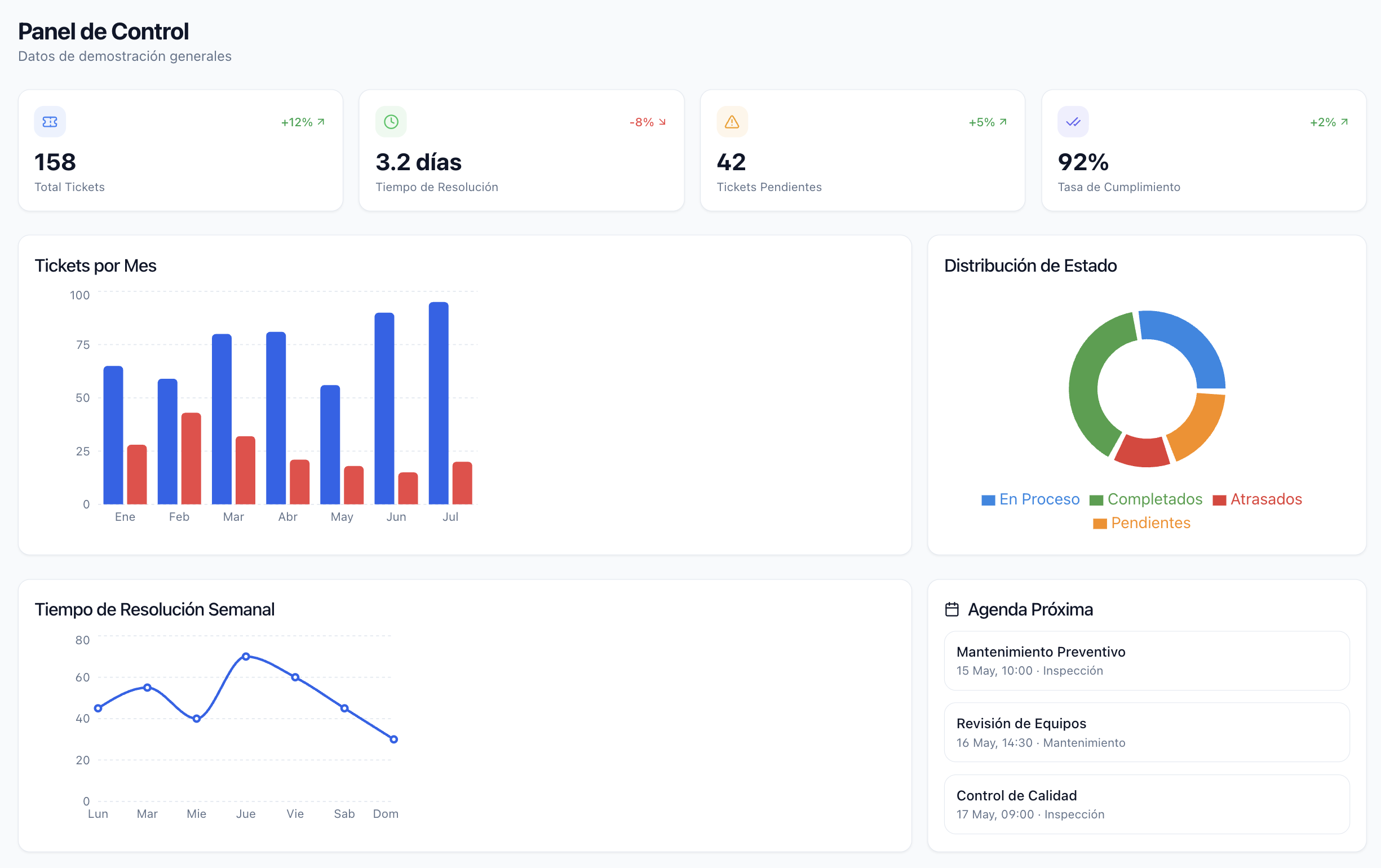The image size is (1381, 868).
Task: Click the calendar icon beside Agenda Próxima
Action: point(952,609)
